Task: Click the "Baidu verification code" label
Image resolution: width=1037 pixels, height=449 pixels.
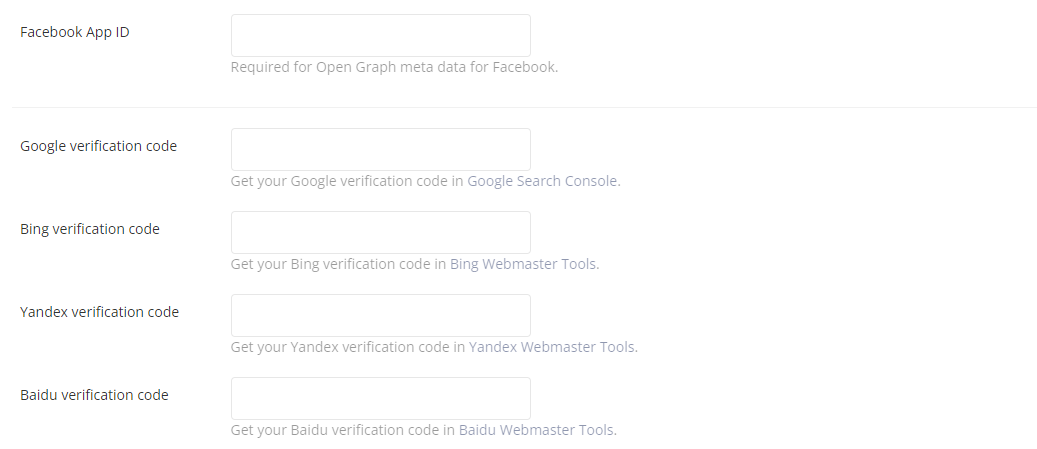Action: [x=94, y=395]
